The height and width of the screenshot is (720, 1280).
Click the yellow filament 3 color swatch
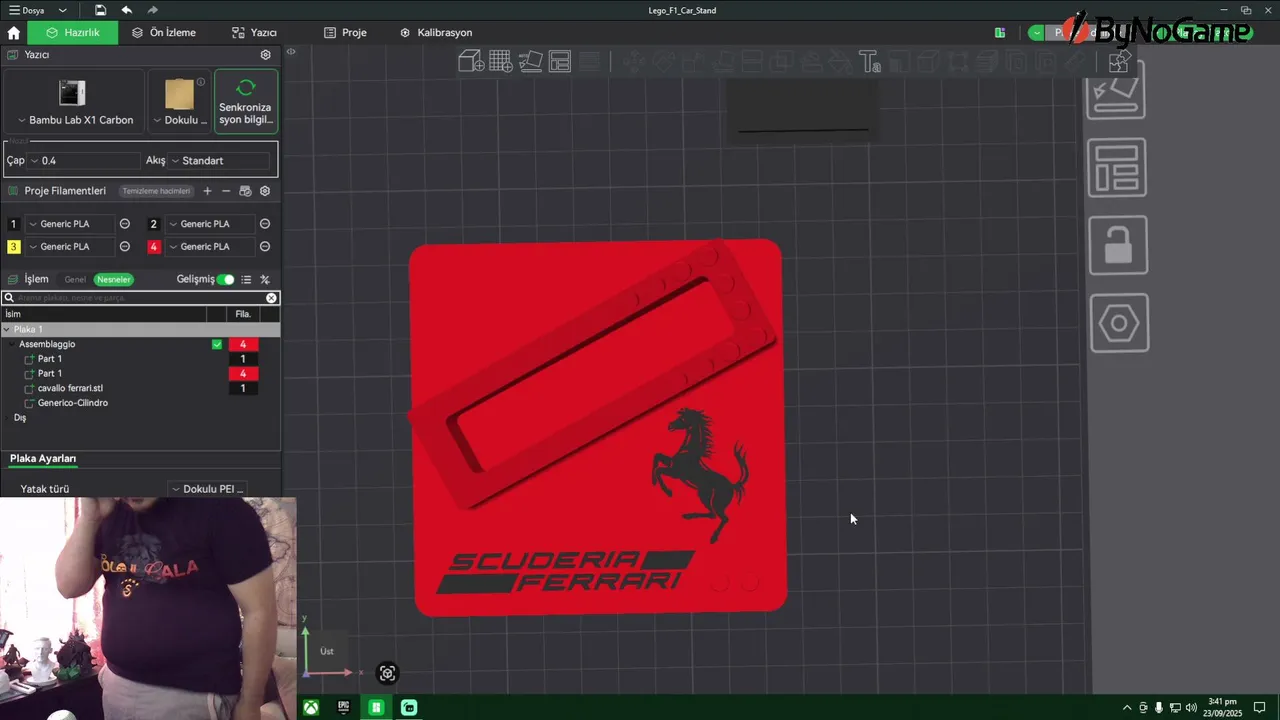(x=13, y=247)
